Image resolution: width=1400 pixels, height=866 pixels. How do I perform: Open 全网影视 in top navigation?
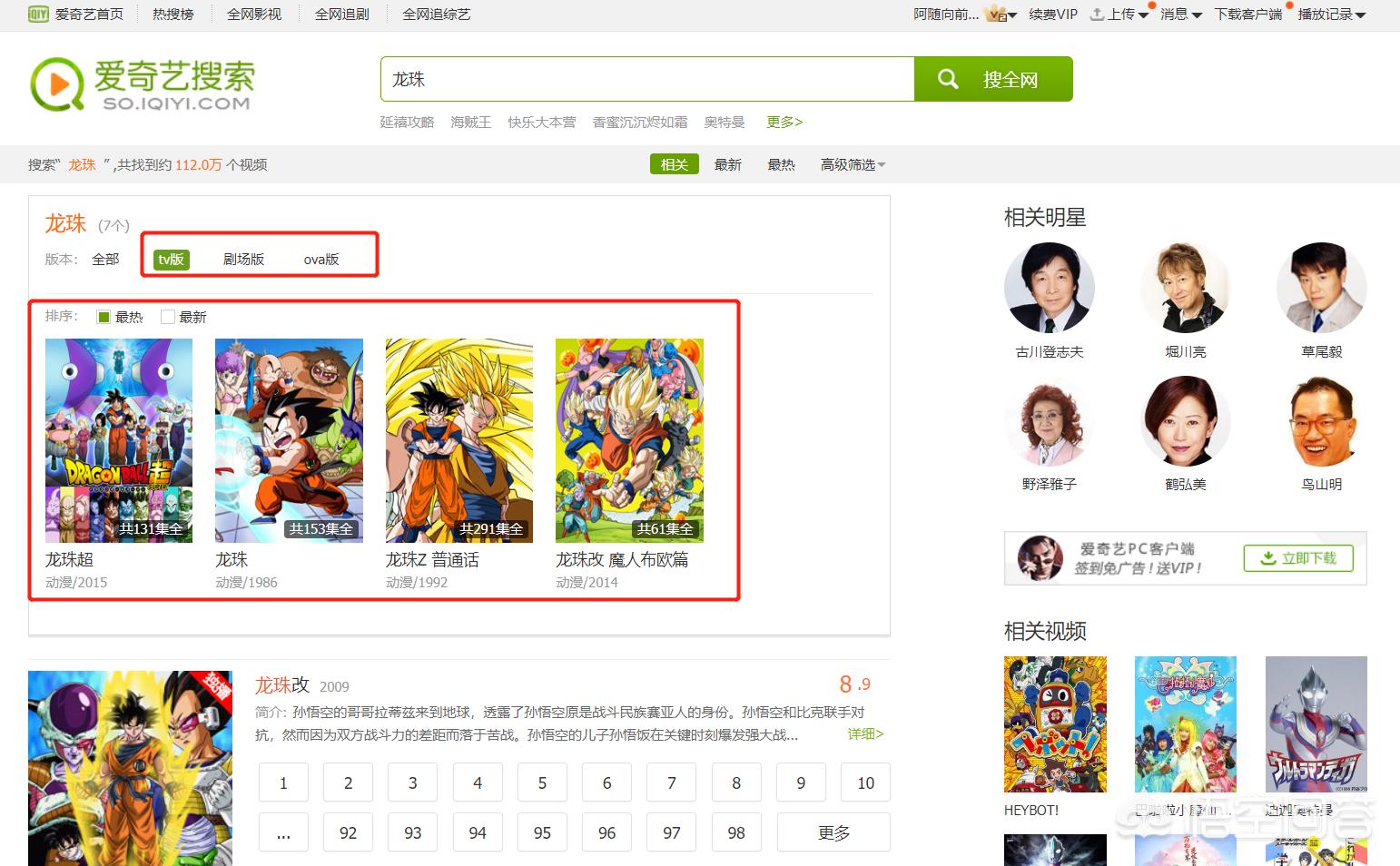tap(254, 14)
